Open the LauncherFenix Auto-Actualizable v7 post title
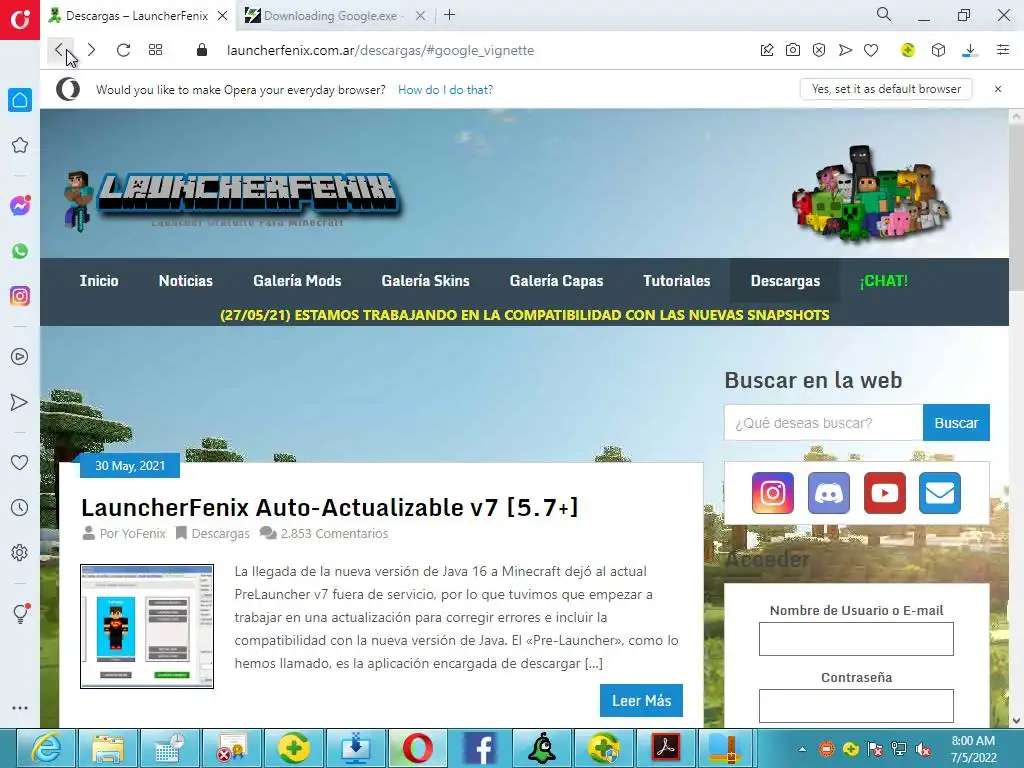 point(330,507)
